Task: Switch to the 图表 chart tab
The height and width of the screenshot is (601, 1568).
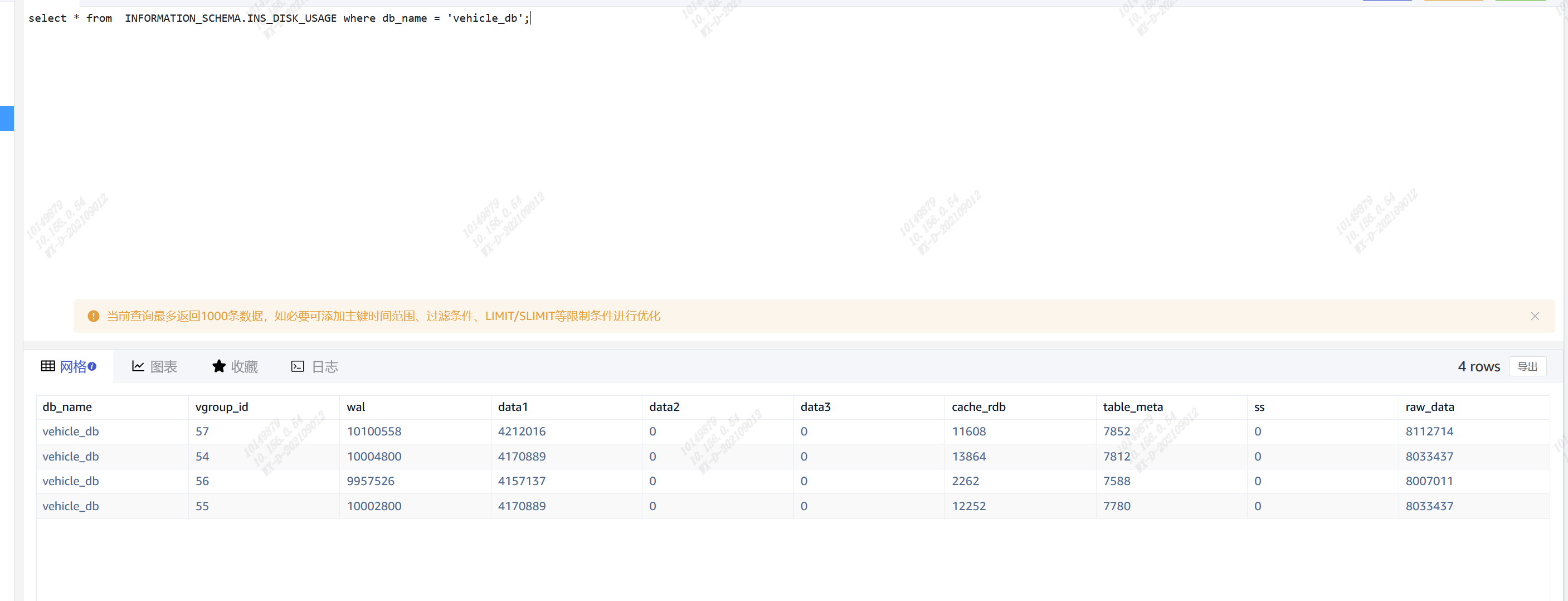Action: click(154, 367)
